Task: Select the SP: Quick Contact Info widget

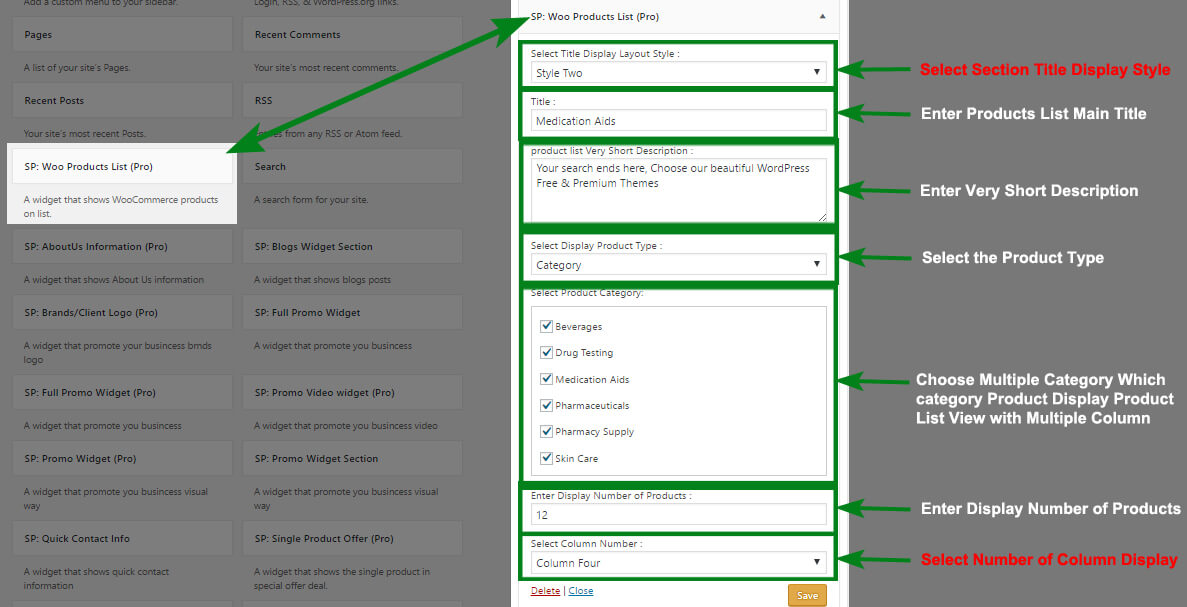Action: (x=123, y=539)
